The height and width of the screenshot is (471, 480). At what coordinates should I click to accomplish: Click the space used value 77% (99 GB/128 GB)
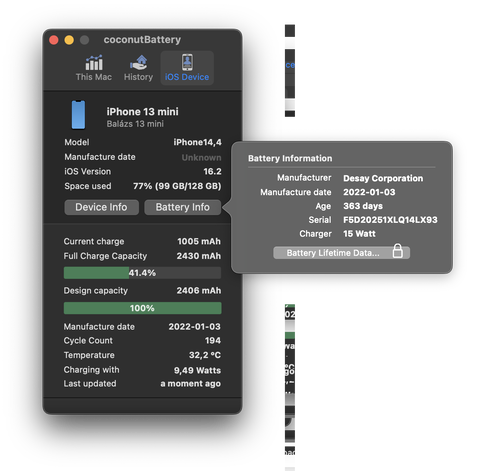coord(177,186)
